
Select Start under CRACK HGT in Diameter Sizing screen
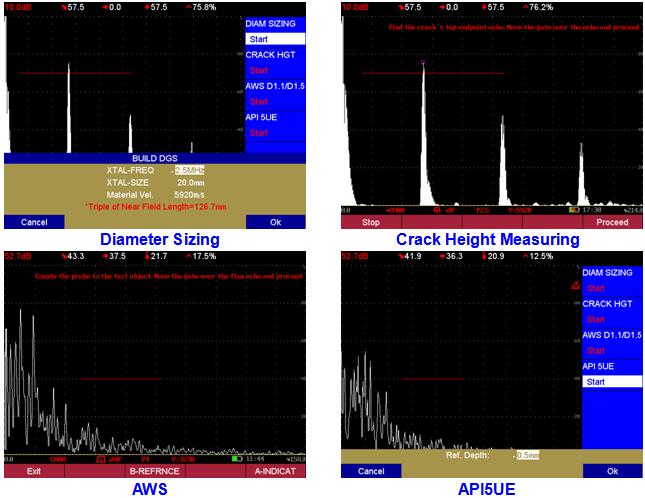259,70
